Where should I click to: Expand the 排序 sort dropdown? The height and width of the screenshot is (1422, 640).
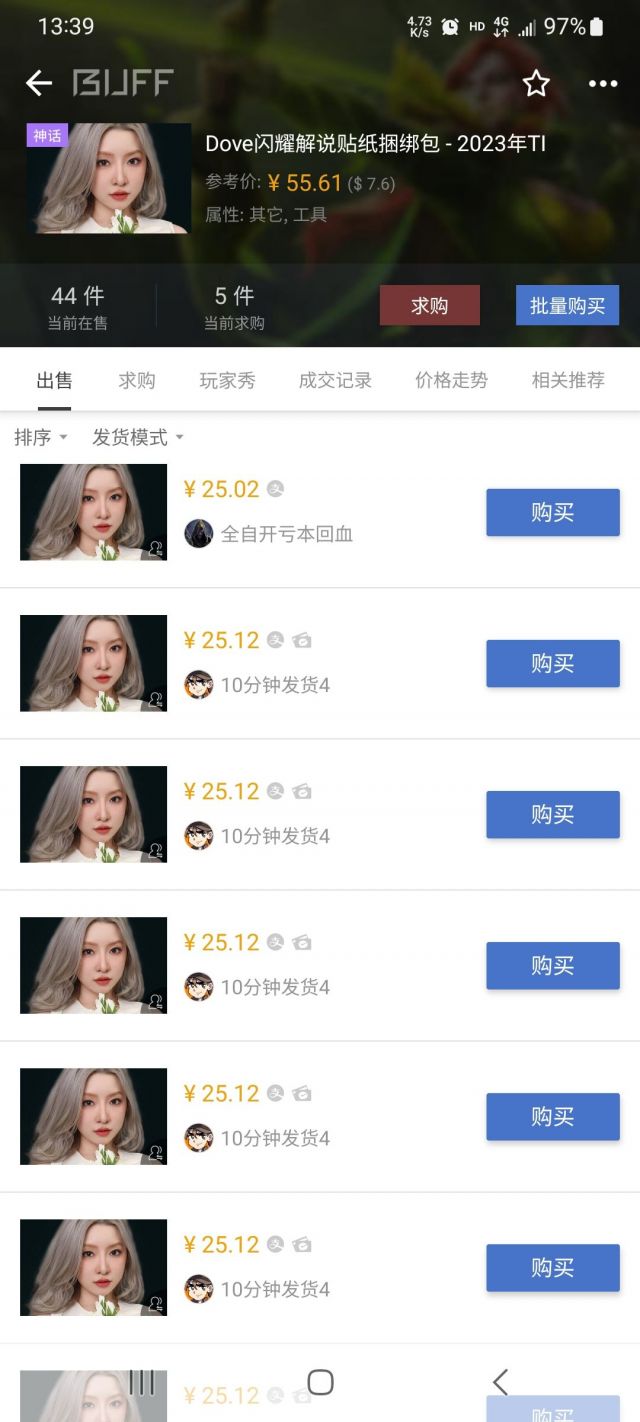pyautogui.click(x=40, y=437)
